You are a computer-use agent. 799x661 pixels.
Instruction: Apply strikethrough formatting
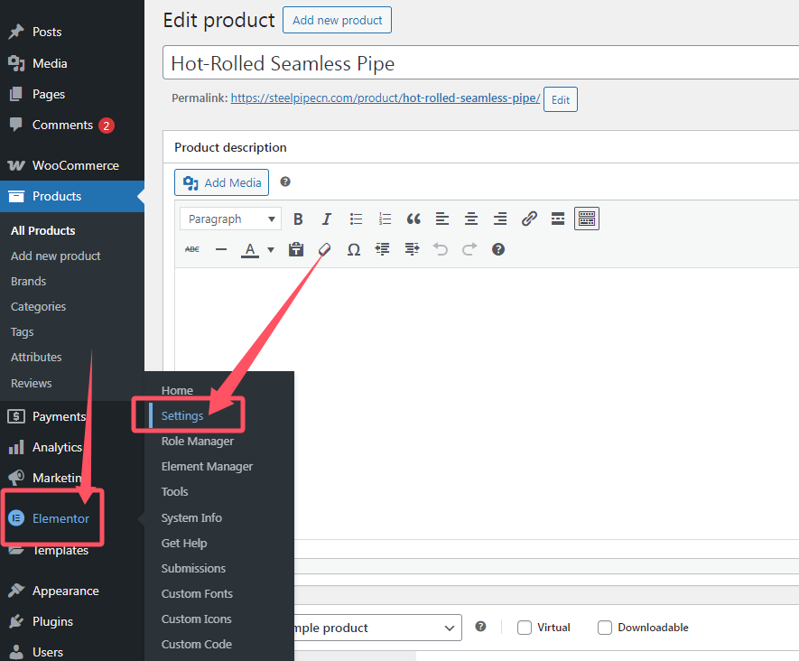coord(192,249)
